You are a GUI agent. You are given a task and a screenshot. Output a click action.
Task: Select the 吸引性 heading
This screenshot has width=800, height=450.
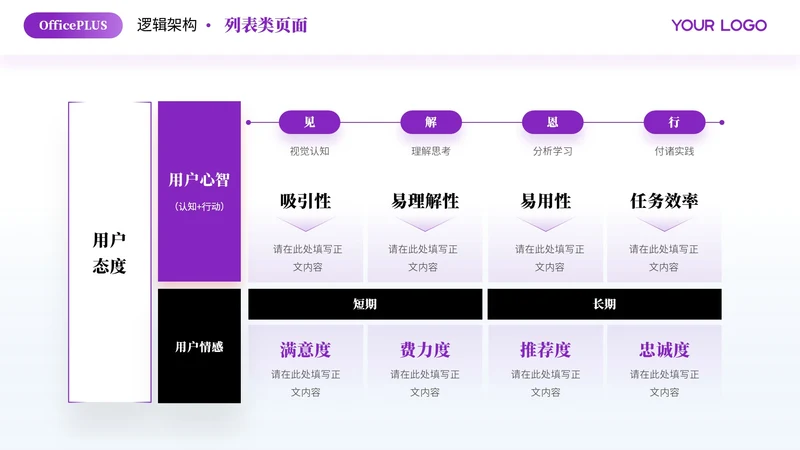tap(305, 201)
